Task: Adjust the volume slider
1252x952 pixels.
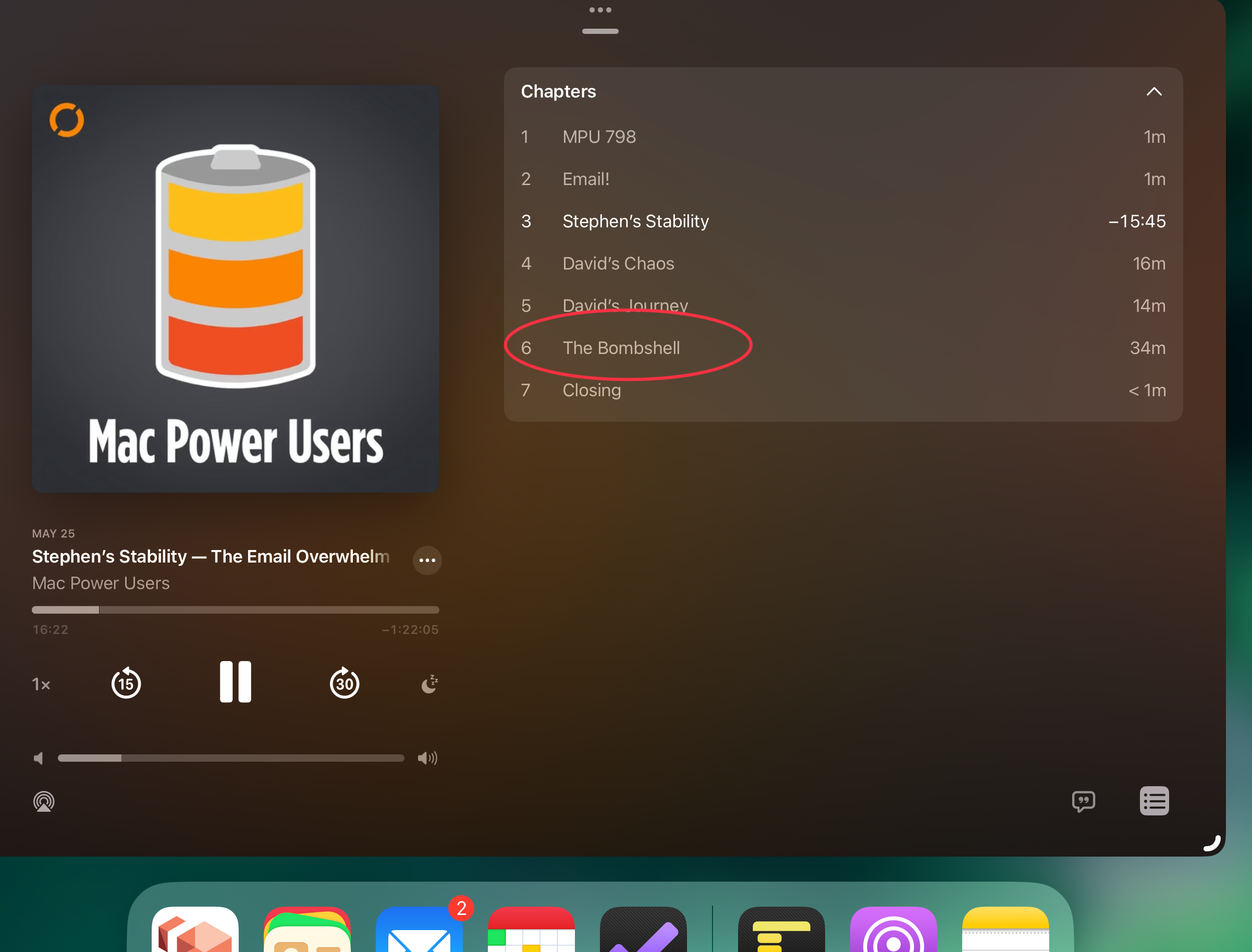Action: [230, 758]
